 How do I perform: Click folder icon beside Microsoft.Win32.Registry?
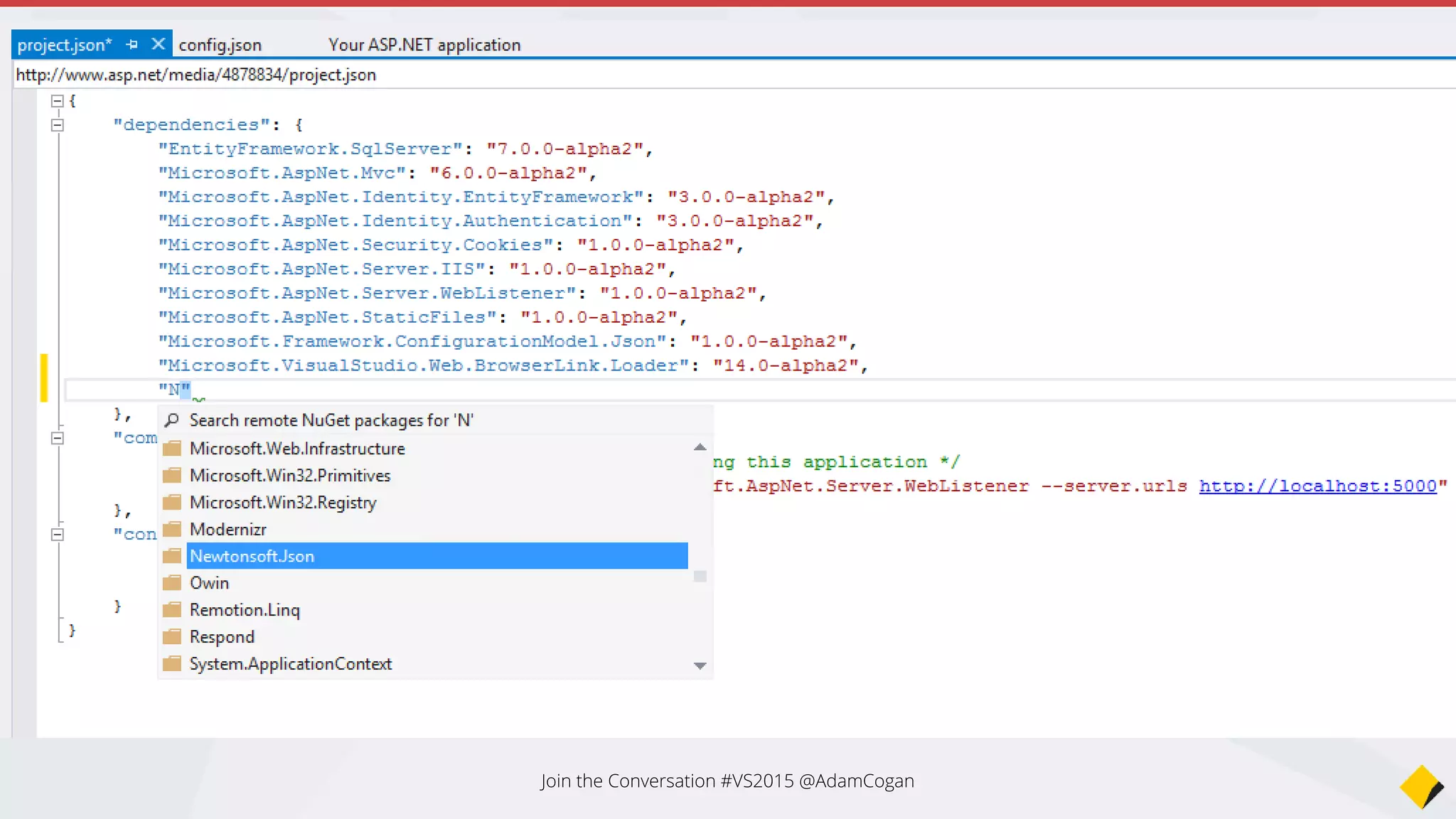pyautogui.click(x=172, y=503)
